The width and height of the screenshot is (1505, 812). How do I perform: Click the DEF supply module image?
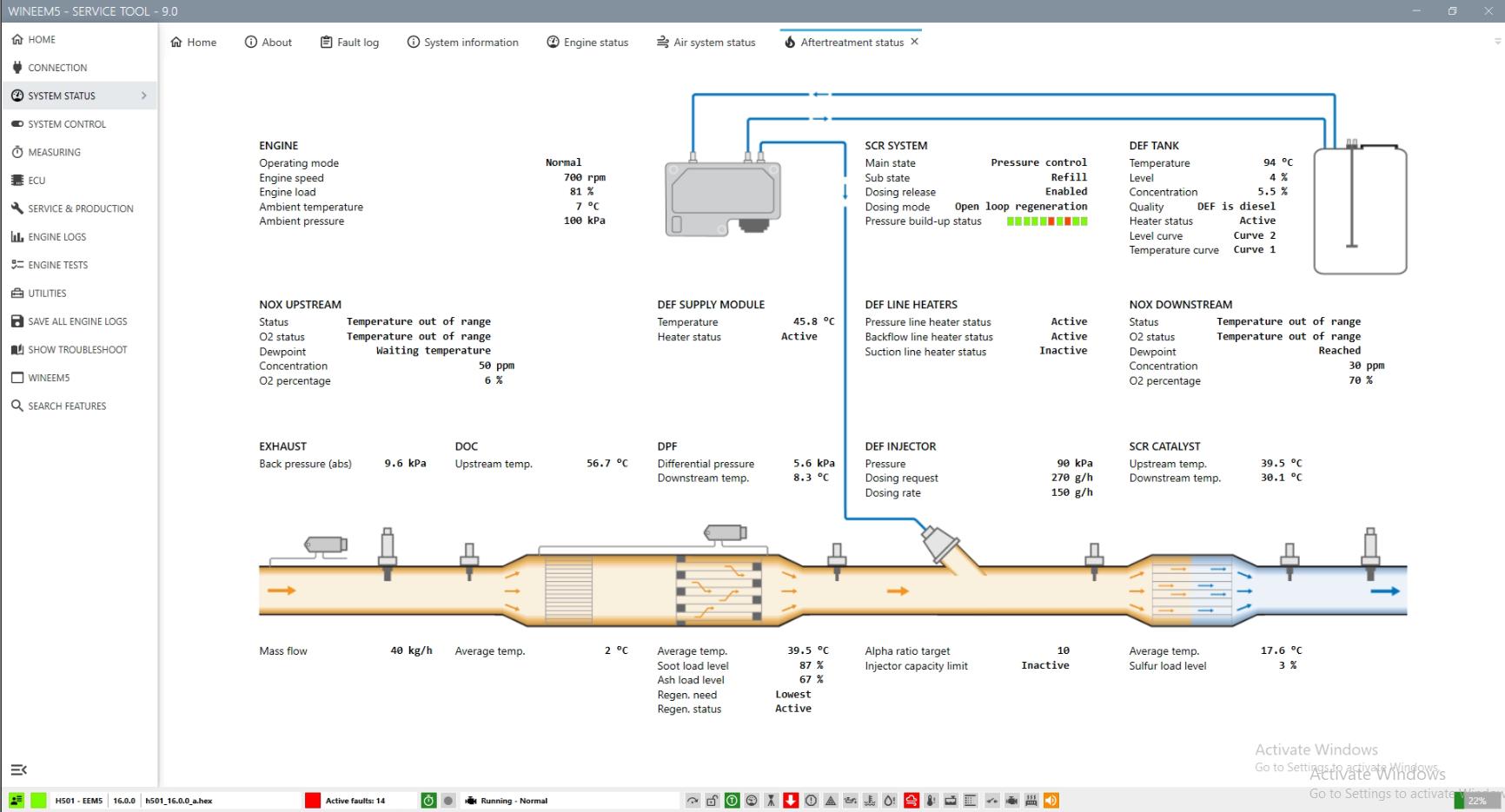click(723, 198)
